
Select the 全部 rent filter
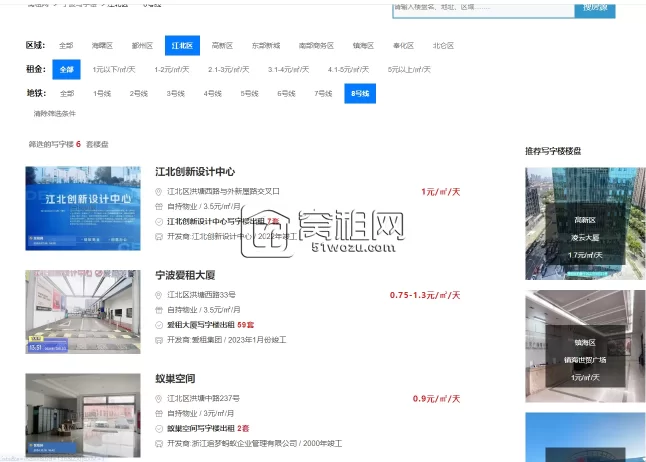point(66,69)
